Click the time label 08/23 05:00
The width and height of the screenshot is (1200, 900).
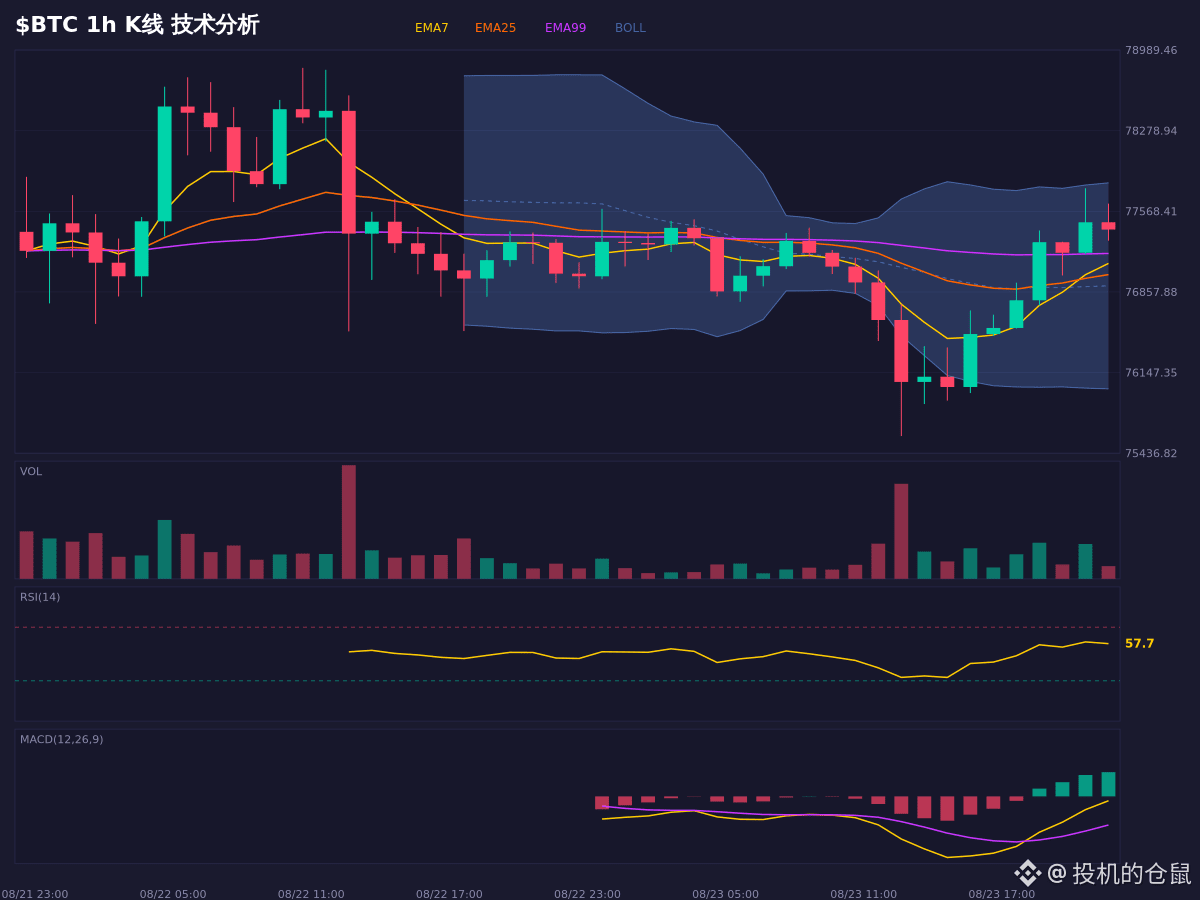point(725,894)
